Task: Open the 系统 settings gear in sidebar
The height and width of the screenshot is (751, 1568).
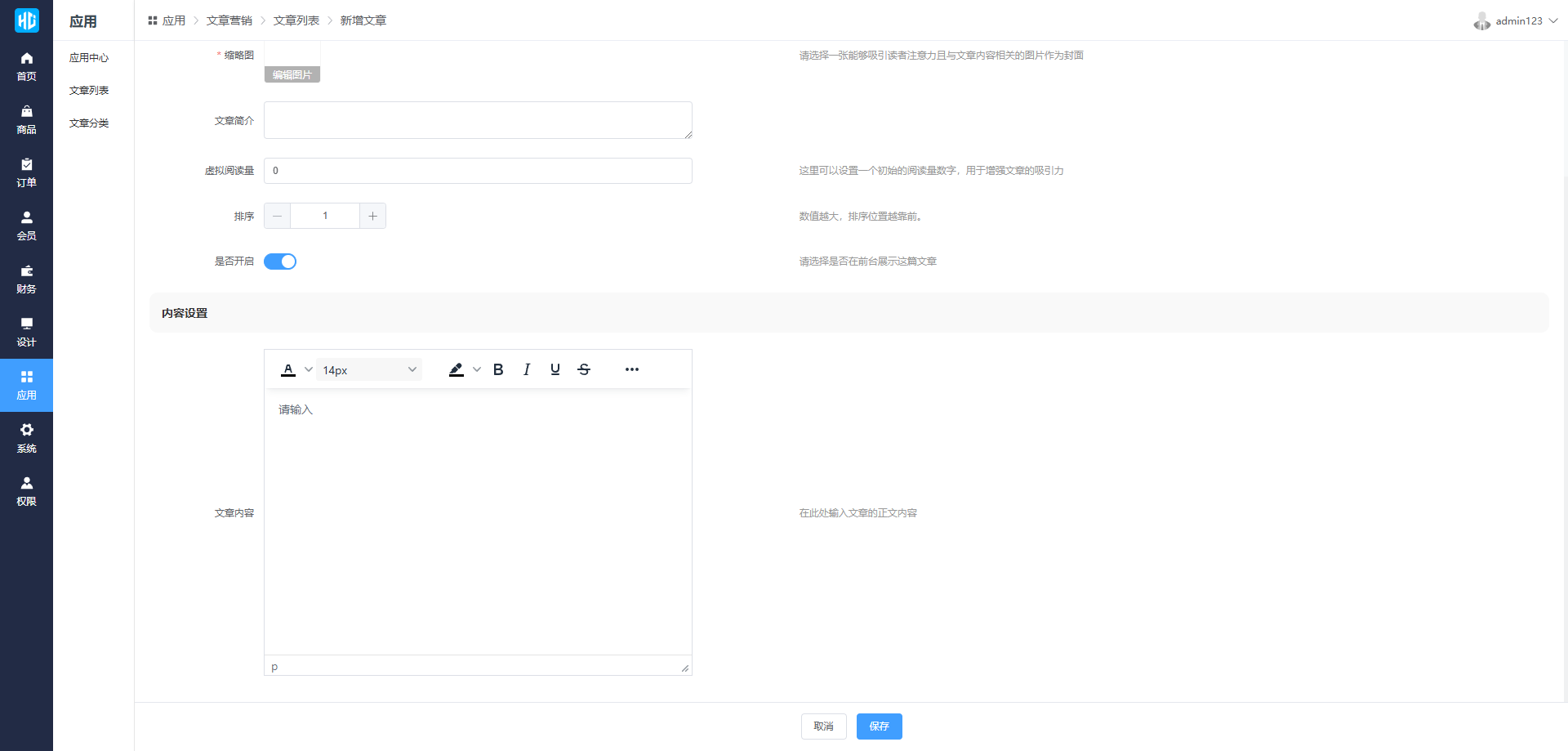Action: point(26,438)
